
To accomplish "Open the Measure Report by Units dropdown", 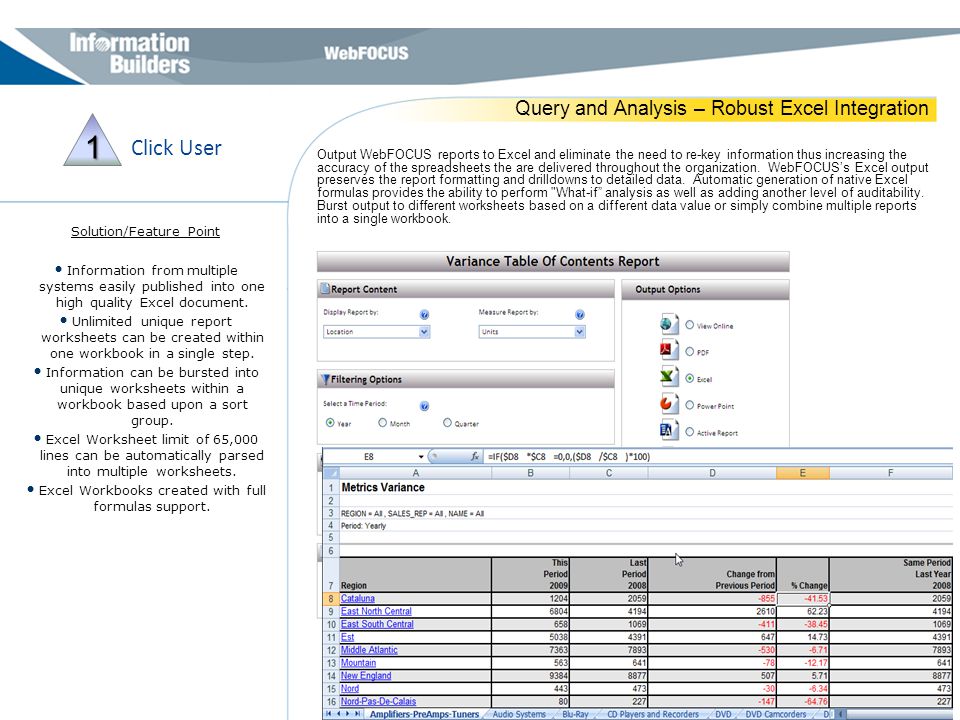I will 532,331.
